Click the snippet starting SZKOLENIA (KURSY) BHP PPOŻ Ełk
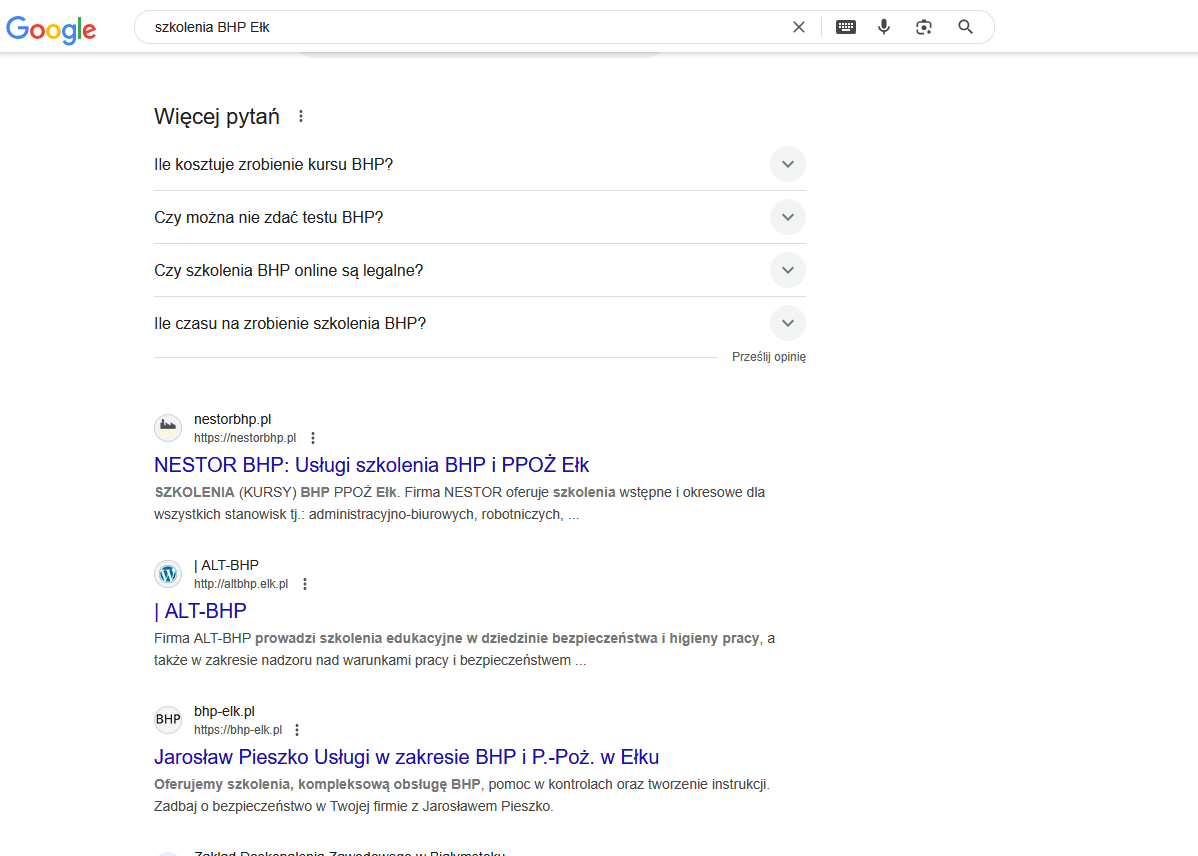 point(459,503)
